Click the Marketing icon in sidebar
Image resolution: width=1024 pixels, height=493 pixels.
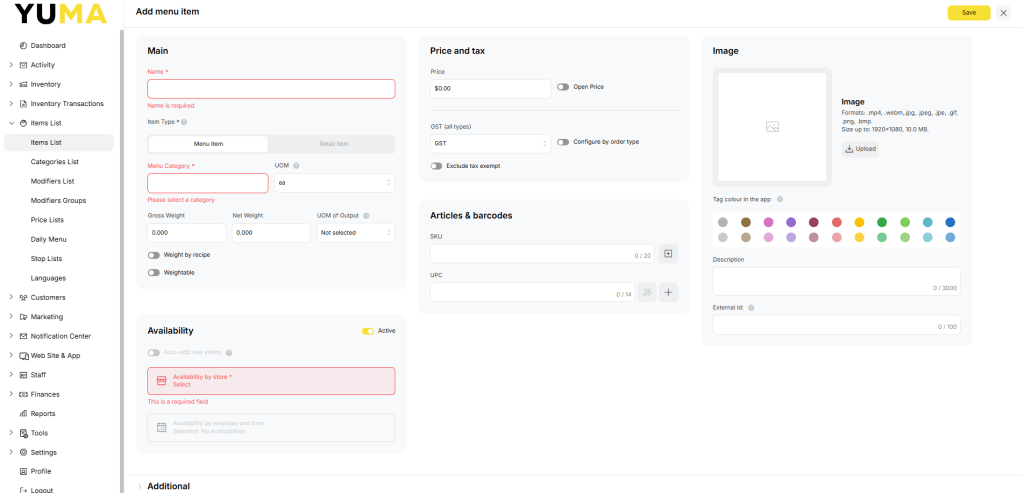pos(23,317)
